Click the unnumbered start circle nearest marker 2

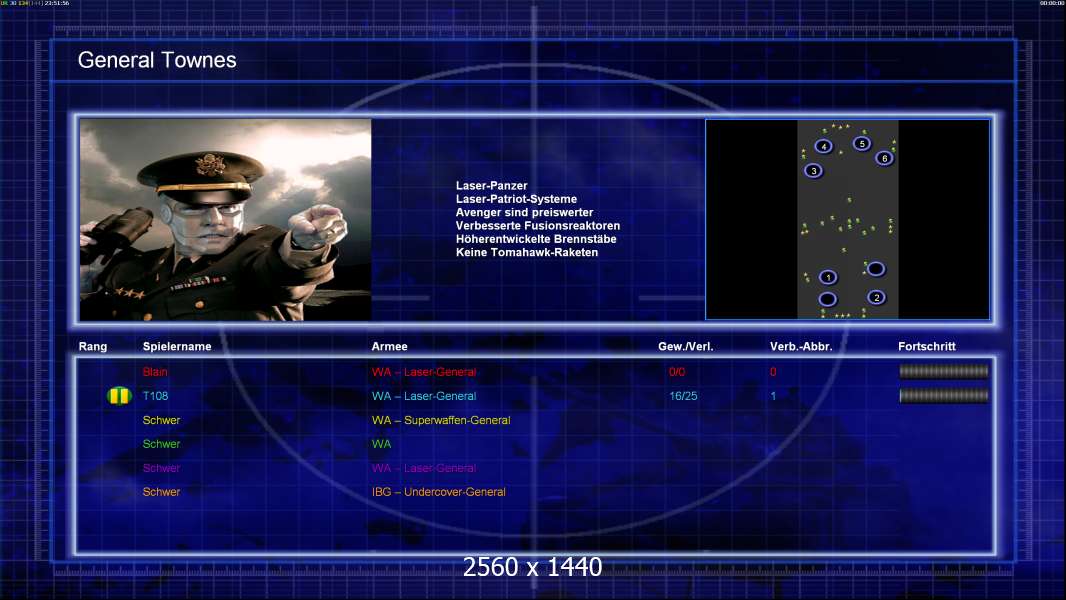pyautogui.click(x=876, y=269)
